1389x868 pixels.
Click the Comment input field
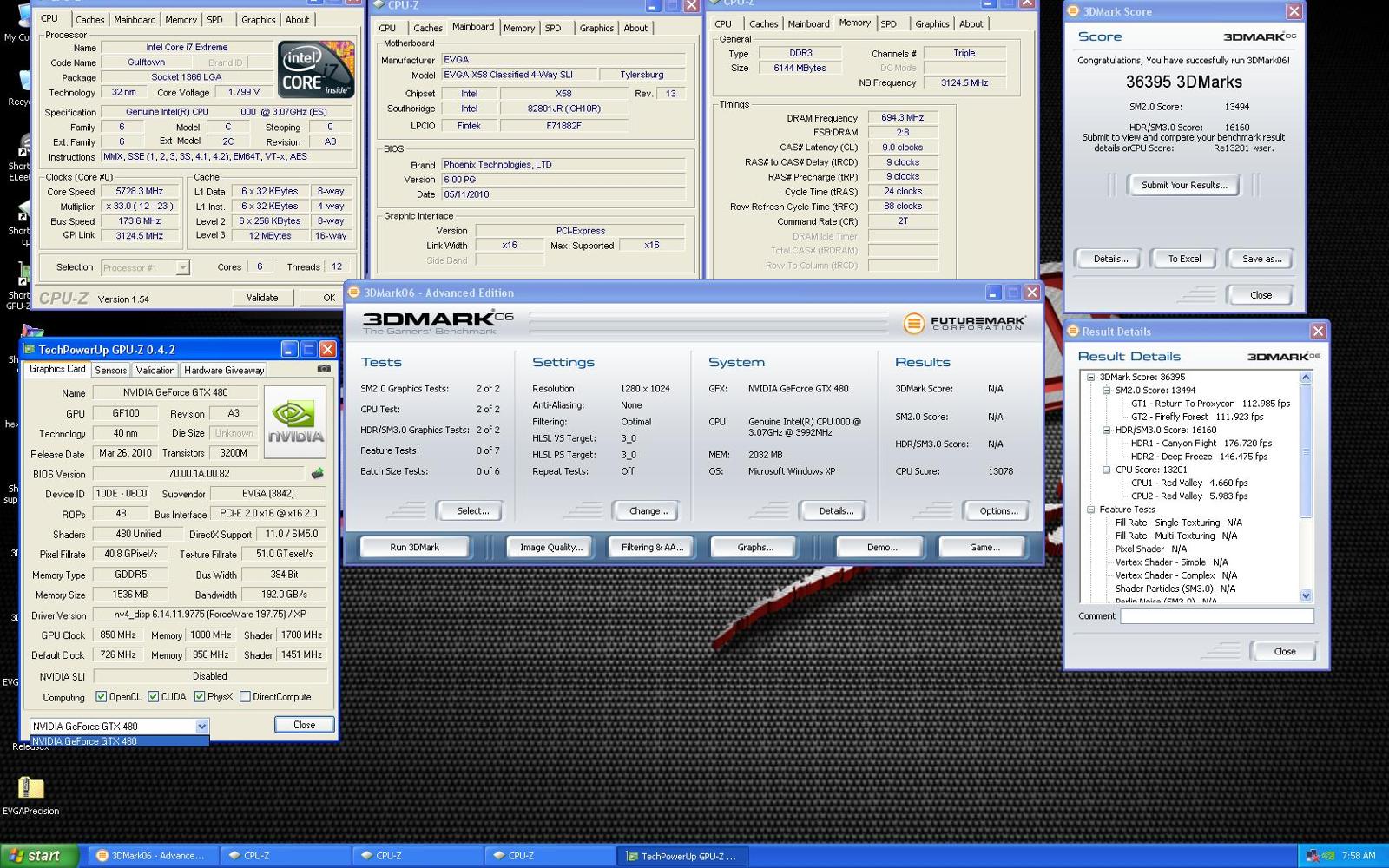tap(1217, 615)
